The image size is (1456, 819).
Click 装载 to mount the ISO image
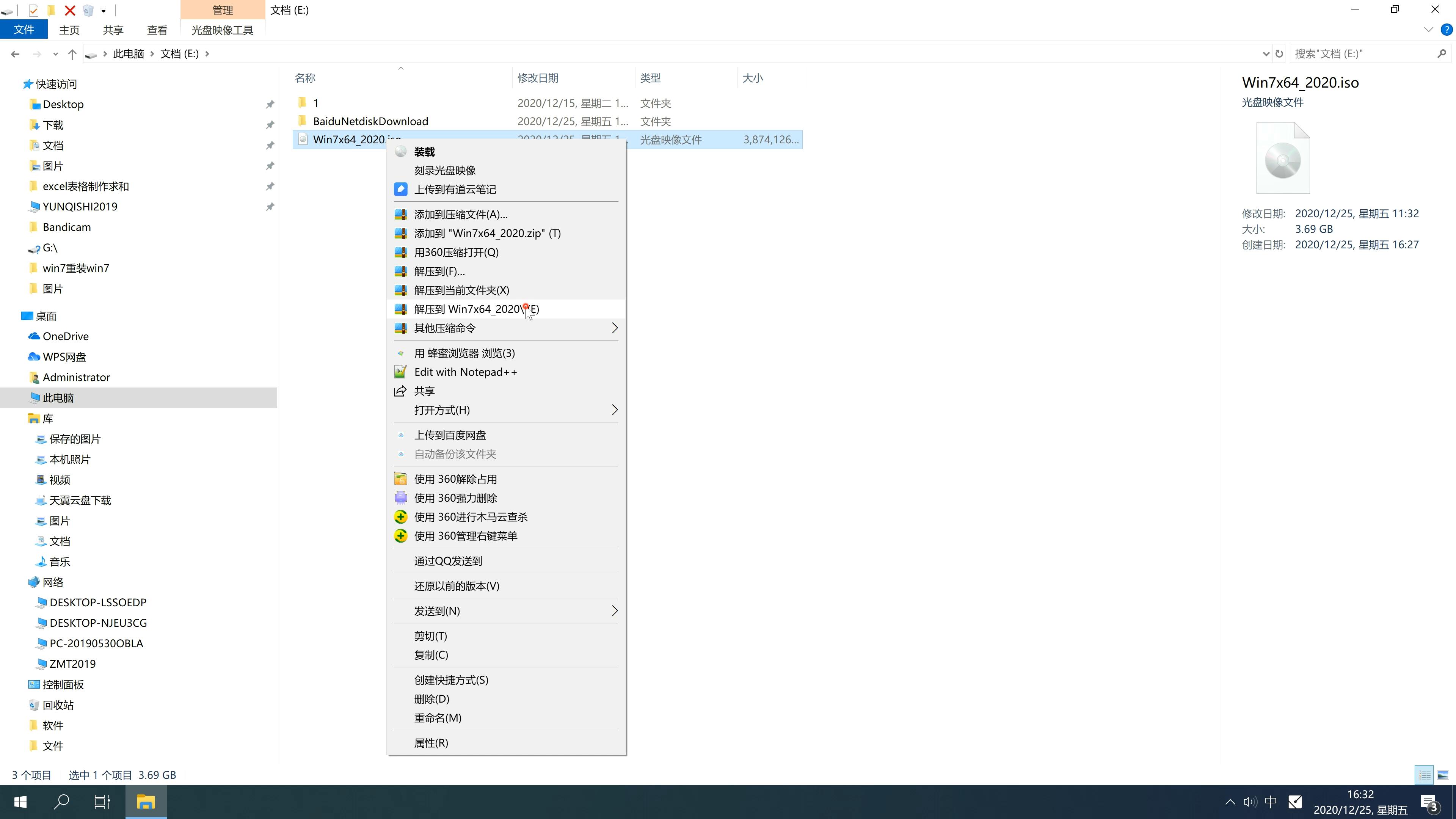pyautogui.click(x=424, y=151)
